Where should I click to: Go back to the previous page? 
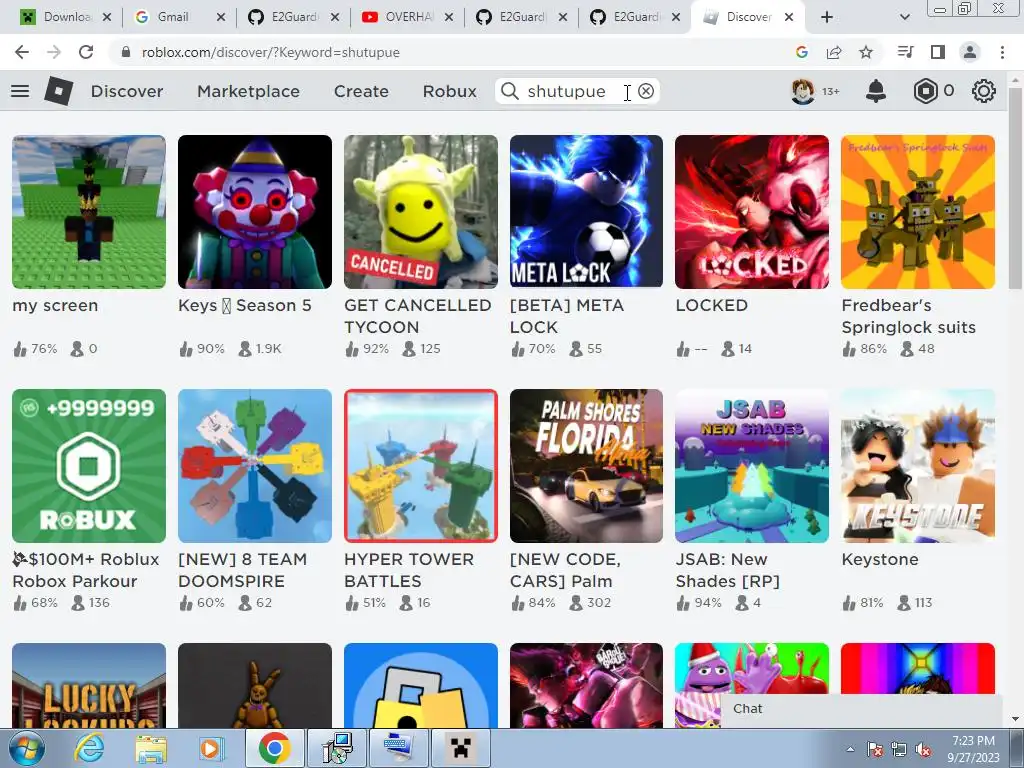[22, 52]
